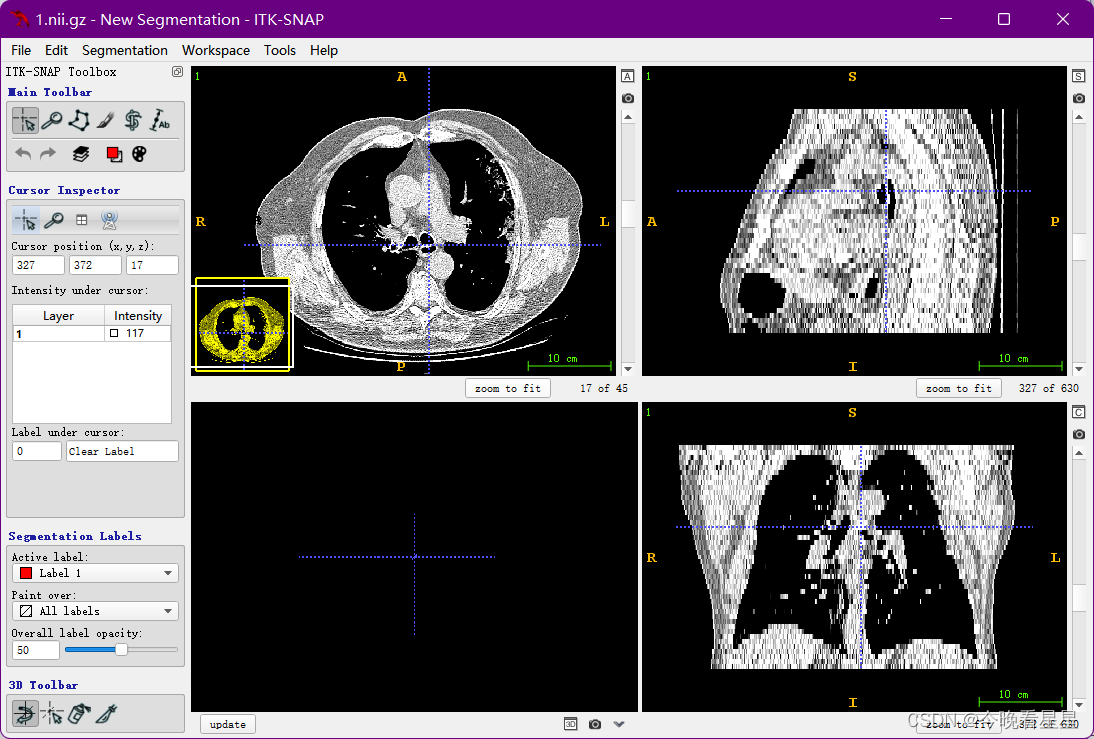Click the sagittal slice scrollbar
Viewport: 1094px width, 739px height.
(1079, 243)
